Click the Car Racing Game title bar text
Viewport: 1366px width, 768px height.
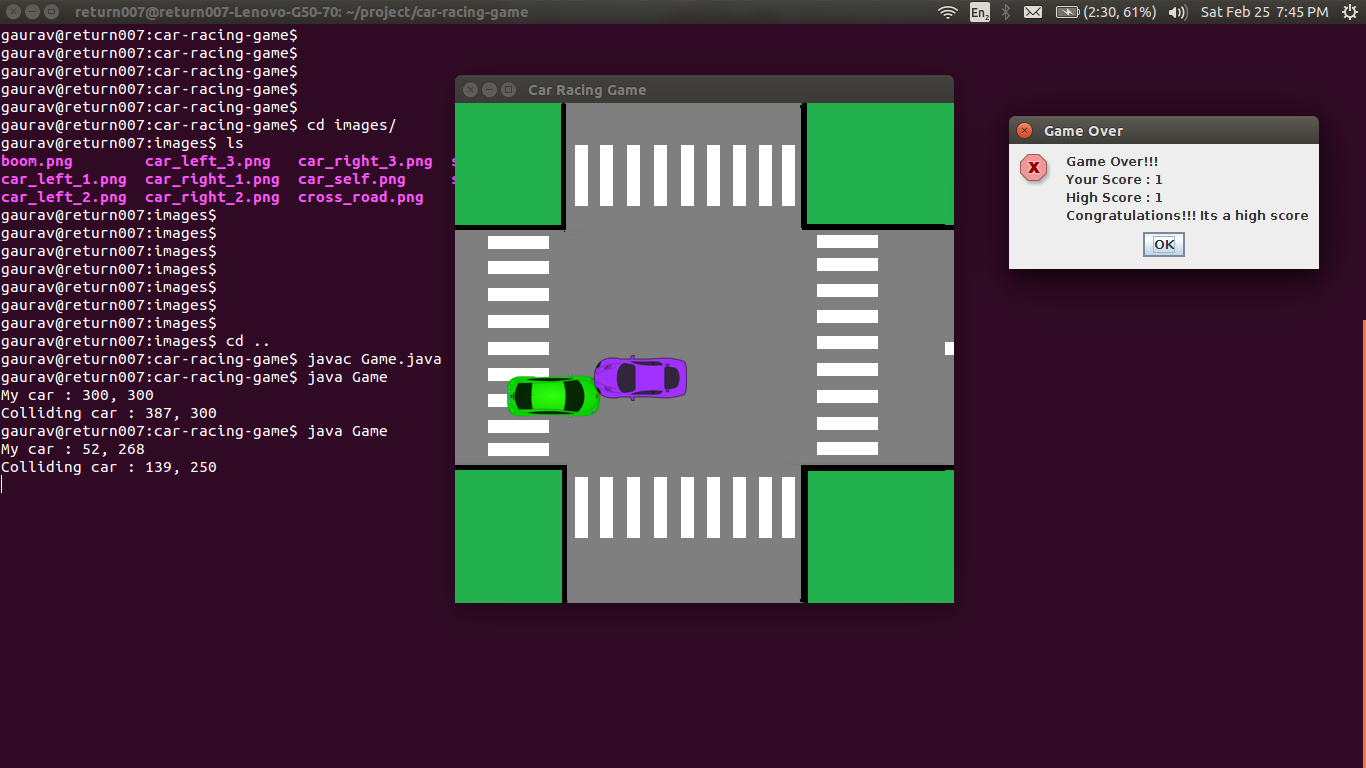coord(587,90)
